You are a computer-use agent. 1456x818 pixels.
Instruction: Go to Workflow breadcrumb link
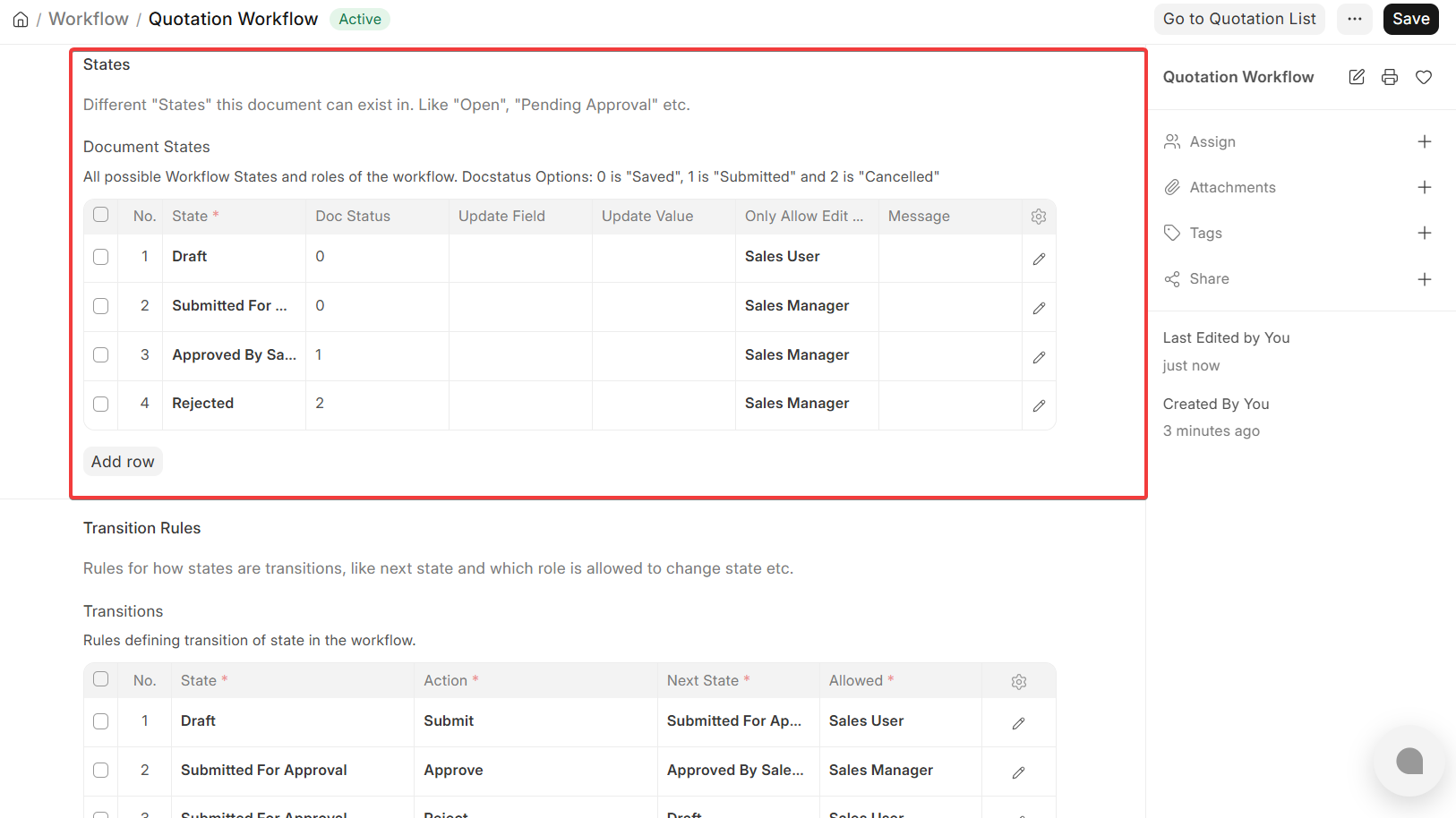[89, 19]
